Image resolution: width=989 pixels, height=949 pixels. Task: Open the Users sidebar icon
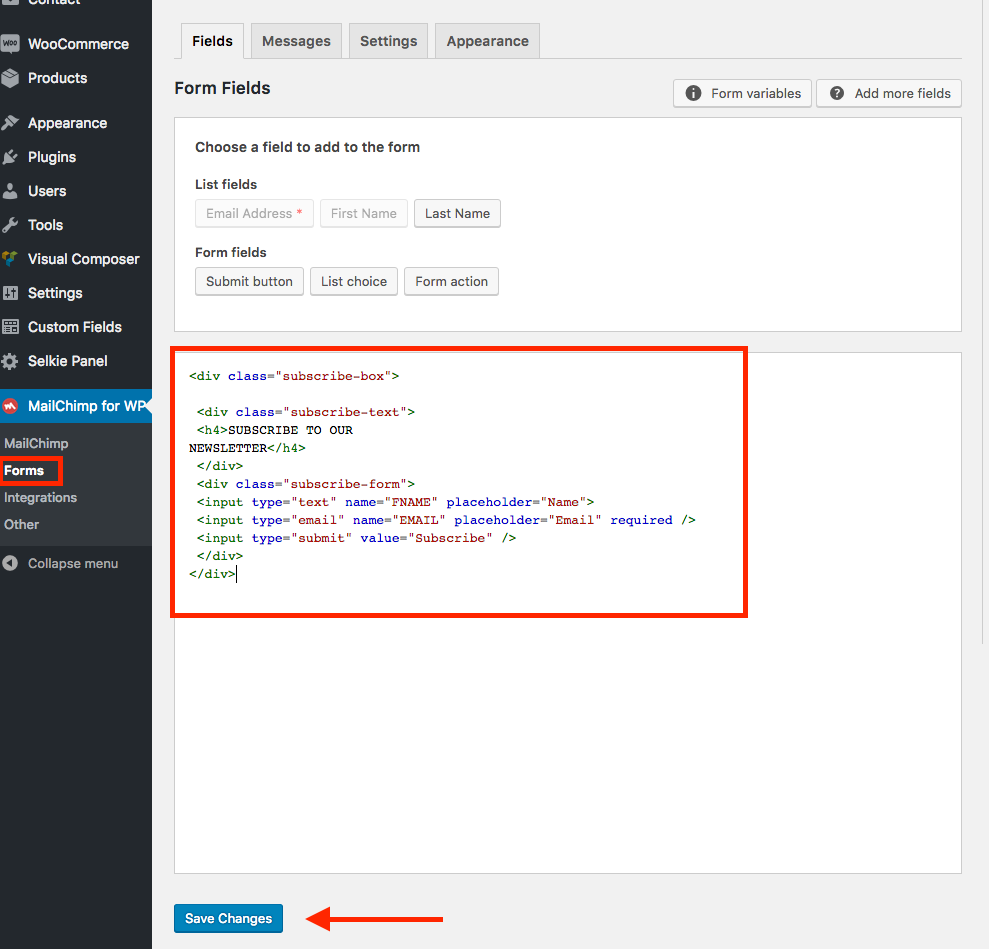(16, 191)
